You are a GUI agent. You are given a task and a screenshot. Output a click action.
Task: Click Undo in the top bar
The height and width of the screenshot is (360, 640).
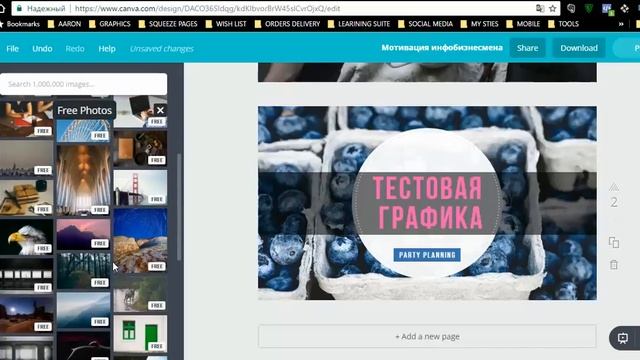(42, 49)
